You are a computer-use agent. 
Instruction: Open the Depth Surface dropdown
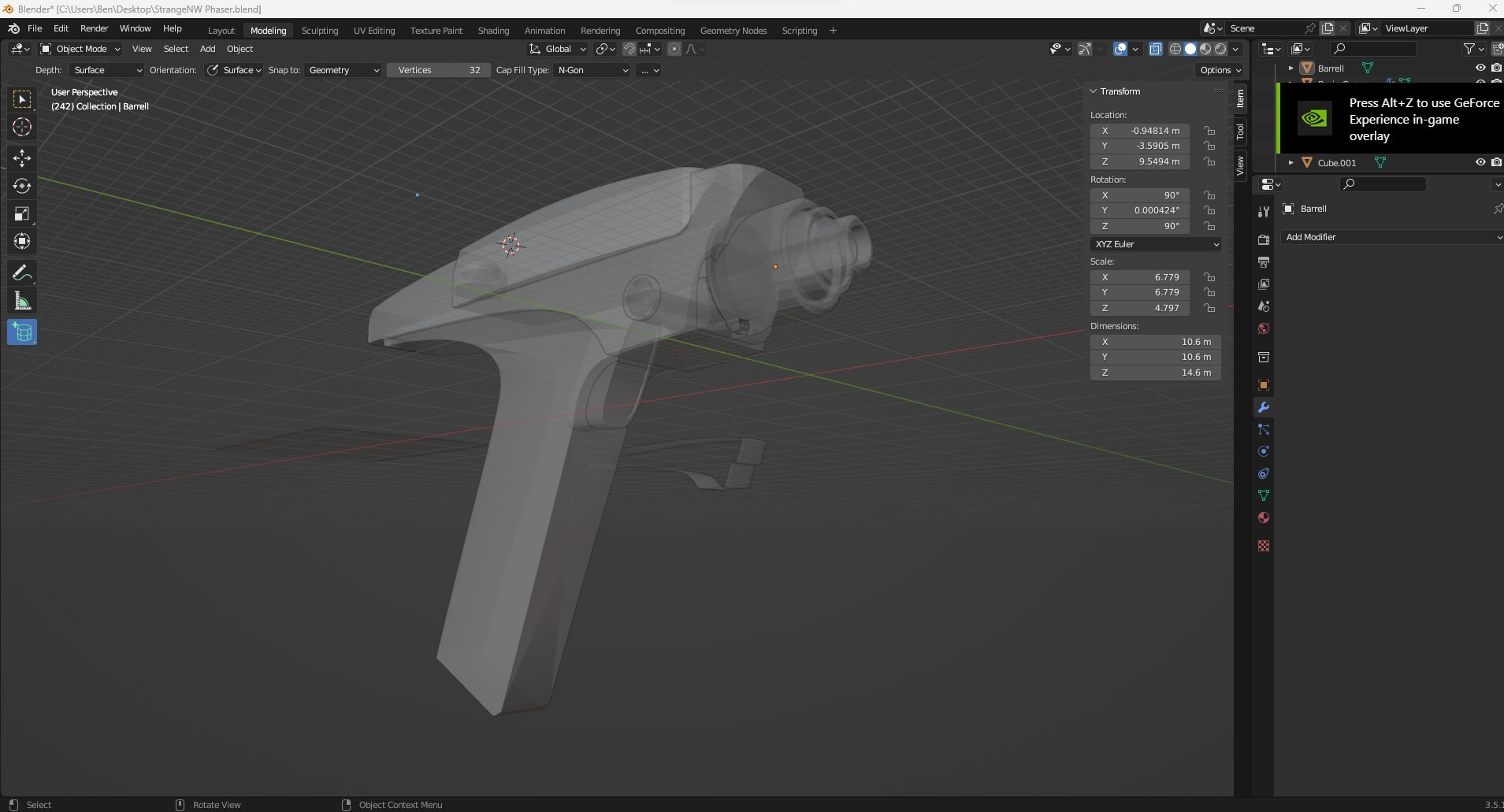pos(107,70)
